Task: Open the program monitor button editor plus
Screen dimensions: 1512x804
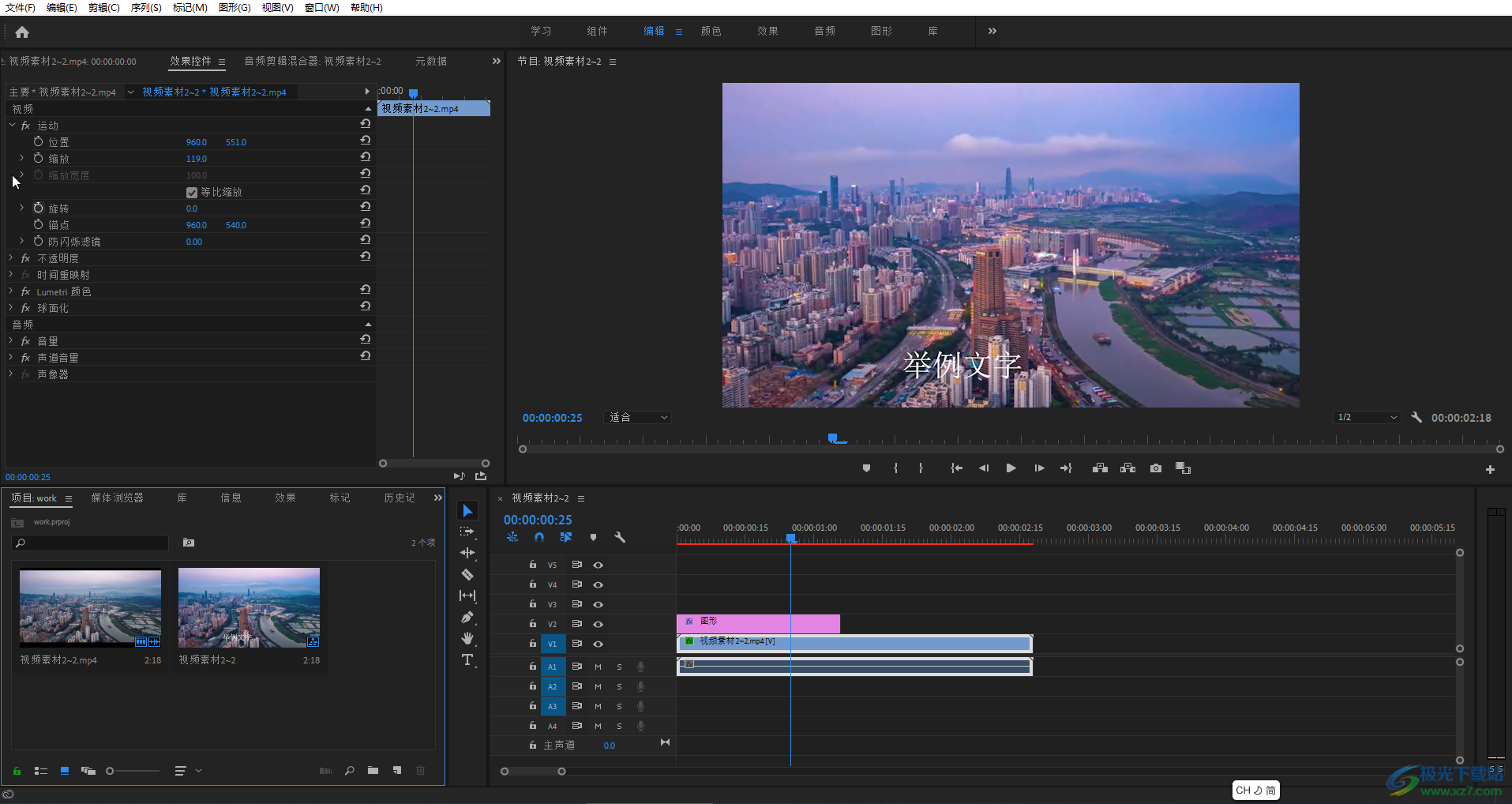Action: coord(1490,469)
